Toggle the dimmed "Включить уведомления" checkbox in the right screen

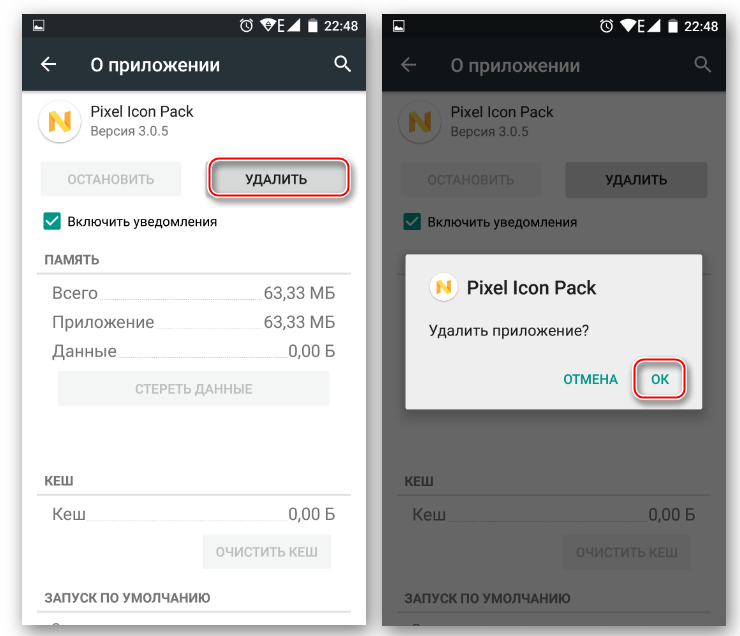[x=411, y=221]
